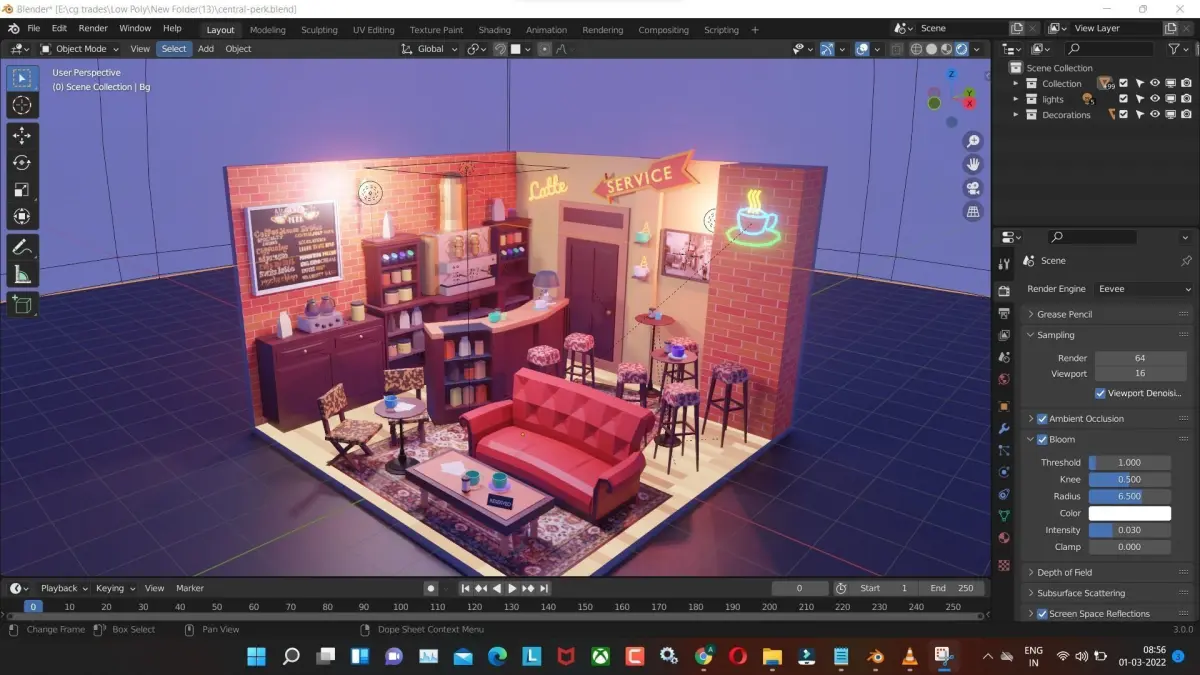Switch perspective/orthographic with grid icon
The image size is (1200, 675).
[972, 212]
